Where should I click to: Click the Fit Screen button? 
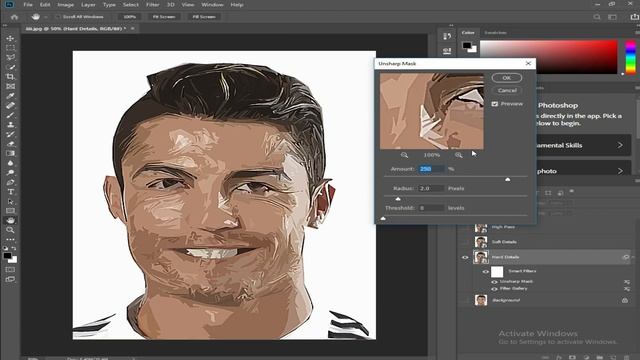[x=164, y=17]
